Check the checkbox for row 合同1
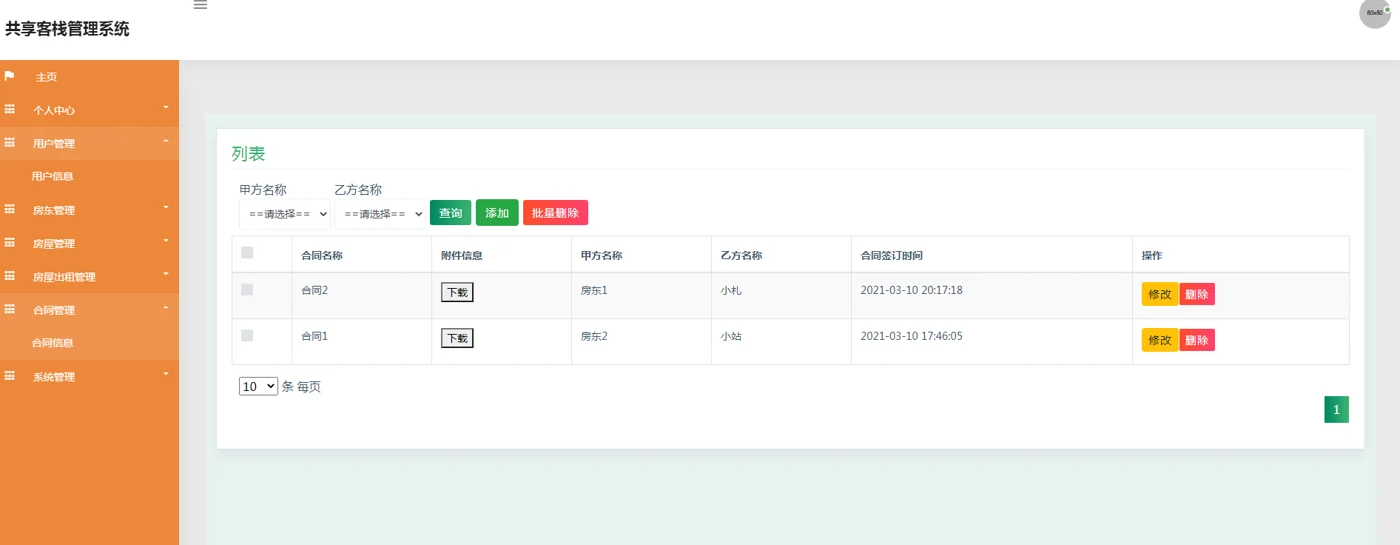The width and height of the screenshot is (1400, 545). click(x=247, y=335)
